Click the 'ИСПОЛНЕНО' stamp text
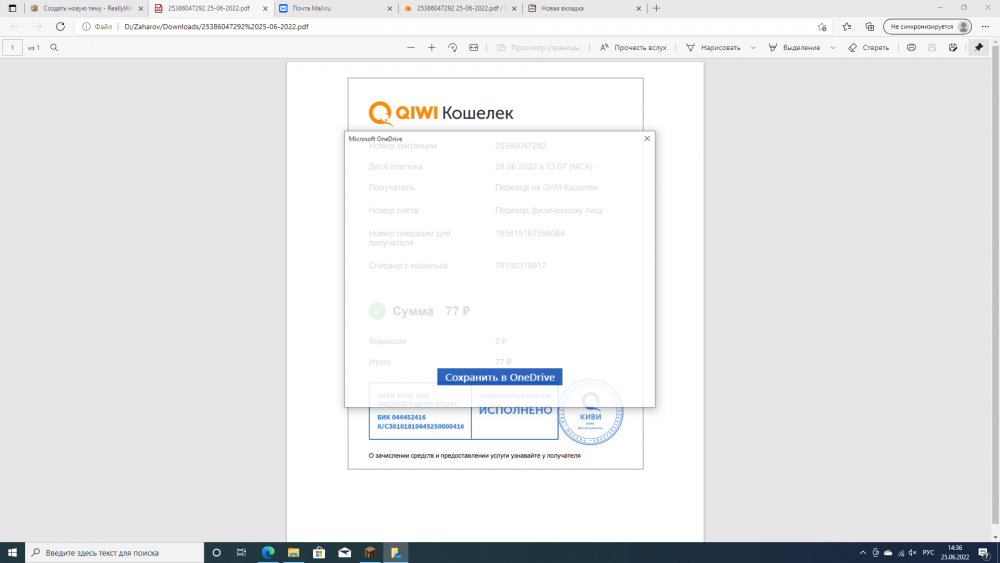 (x=515, y=410)
